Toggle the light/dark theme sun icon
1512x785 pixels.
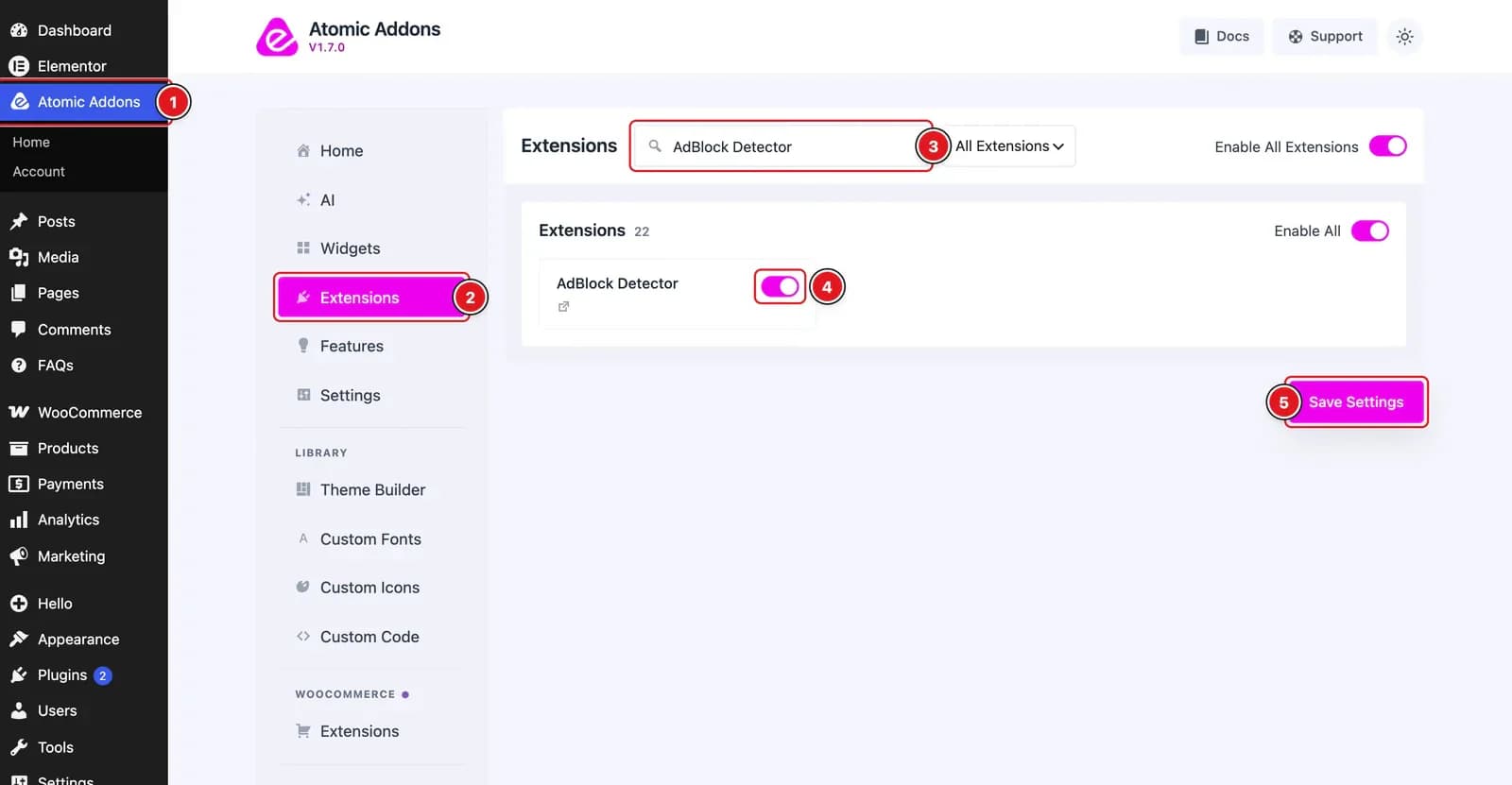click(1404, 37)
